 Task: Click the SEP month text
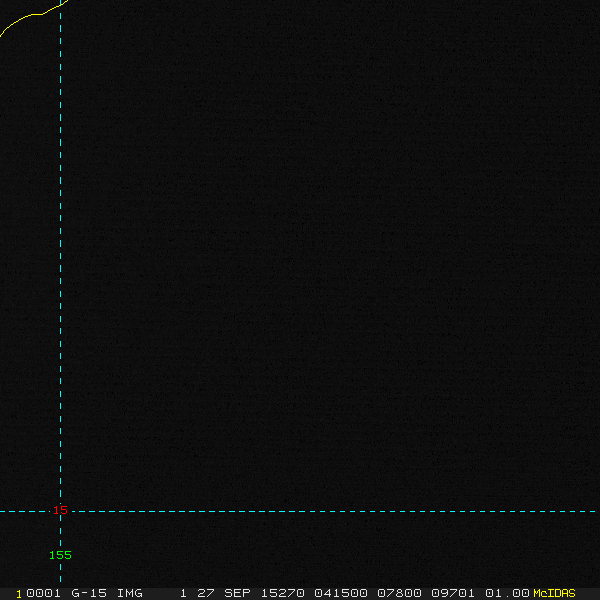point(237,593)
